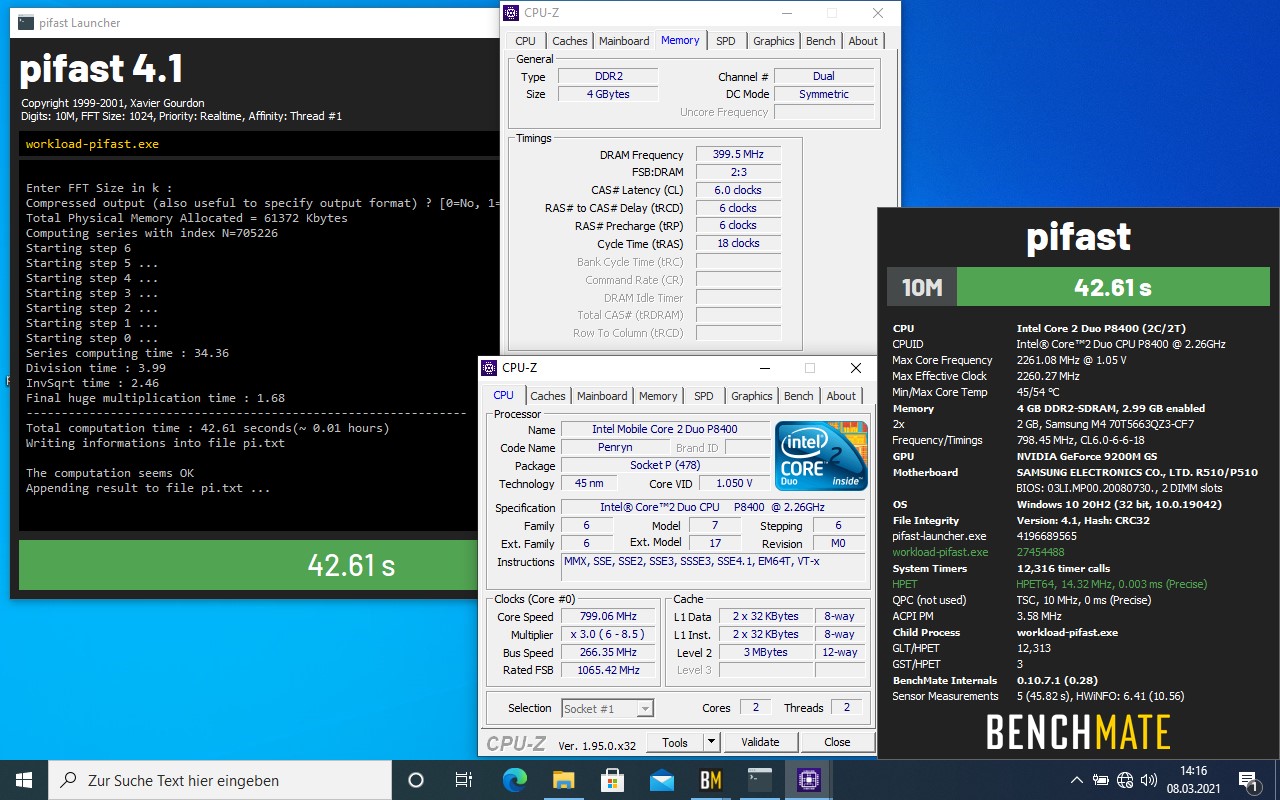Open volume tray icon
1280x800 pixels.
[1149, 780]
